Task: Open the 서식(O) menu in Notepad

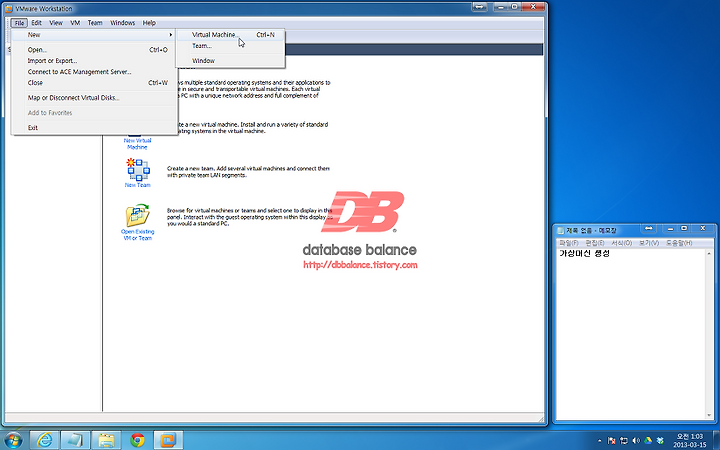Action: click(x=621, y=243)
